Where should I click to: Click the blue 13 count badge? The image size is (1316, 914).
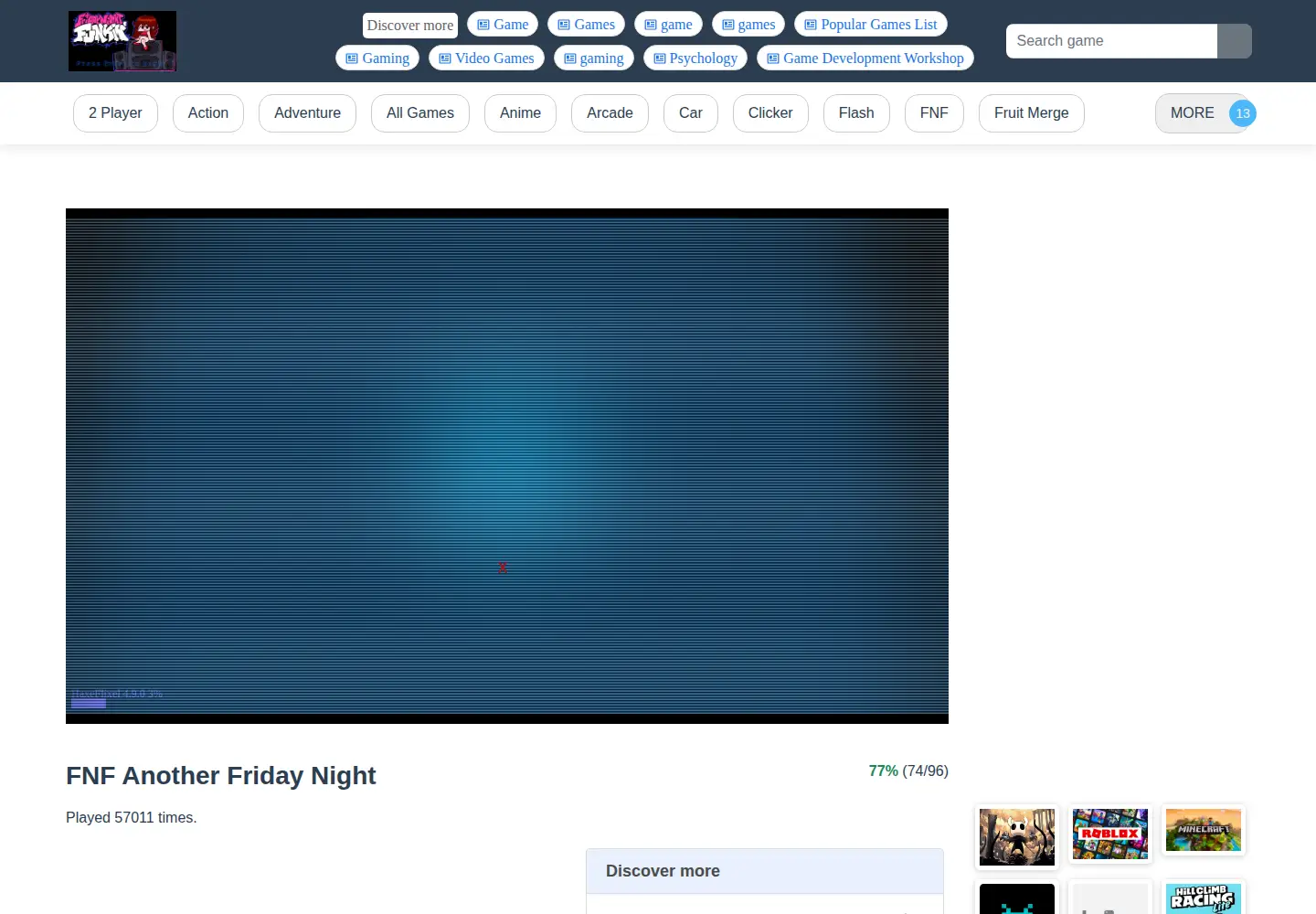1243,113
